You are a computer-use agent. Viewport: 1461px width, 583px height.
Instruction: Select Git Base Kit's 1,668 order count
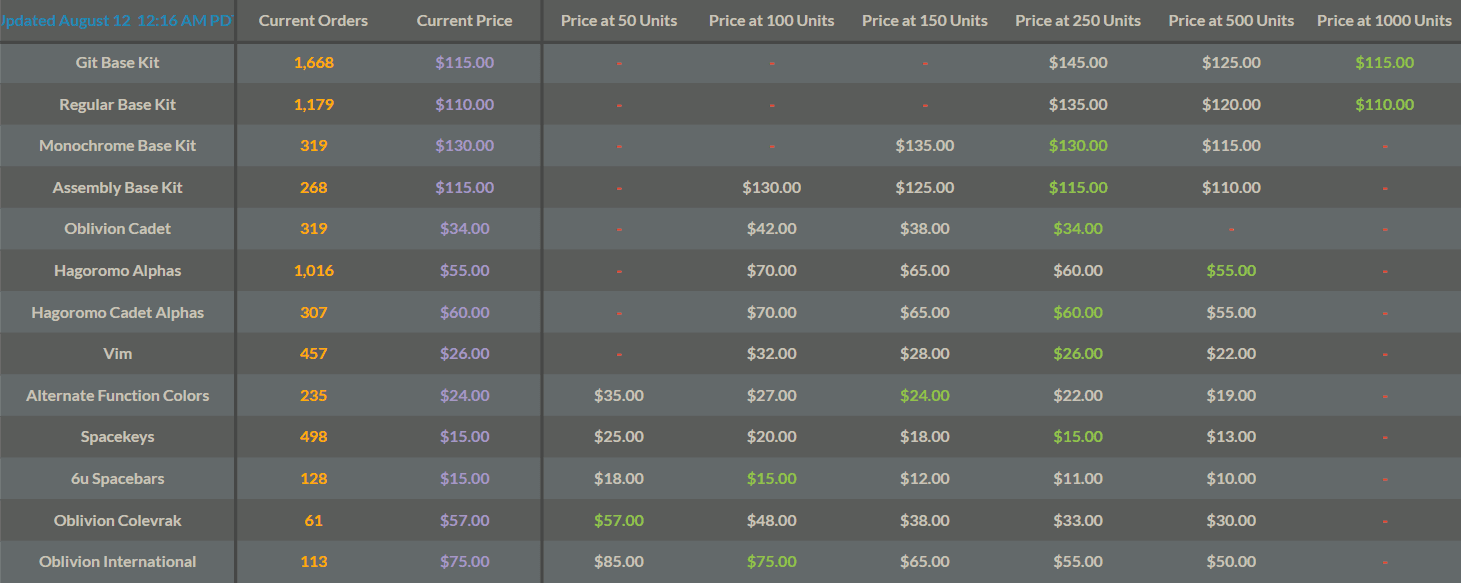coord(314,63)
